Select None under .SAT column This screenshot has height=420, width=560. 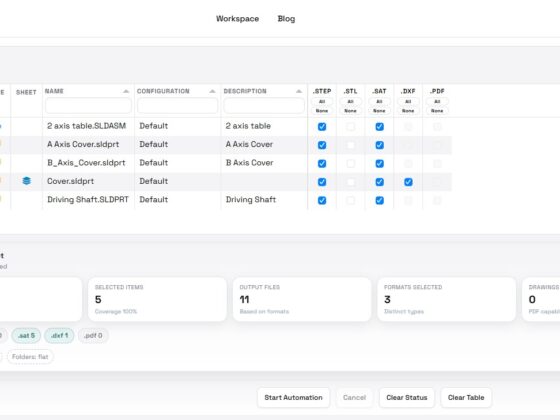[x=379, y=111]
